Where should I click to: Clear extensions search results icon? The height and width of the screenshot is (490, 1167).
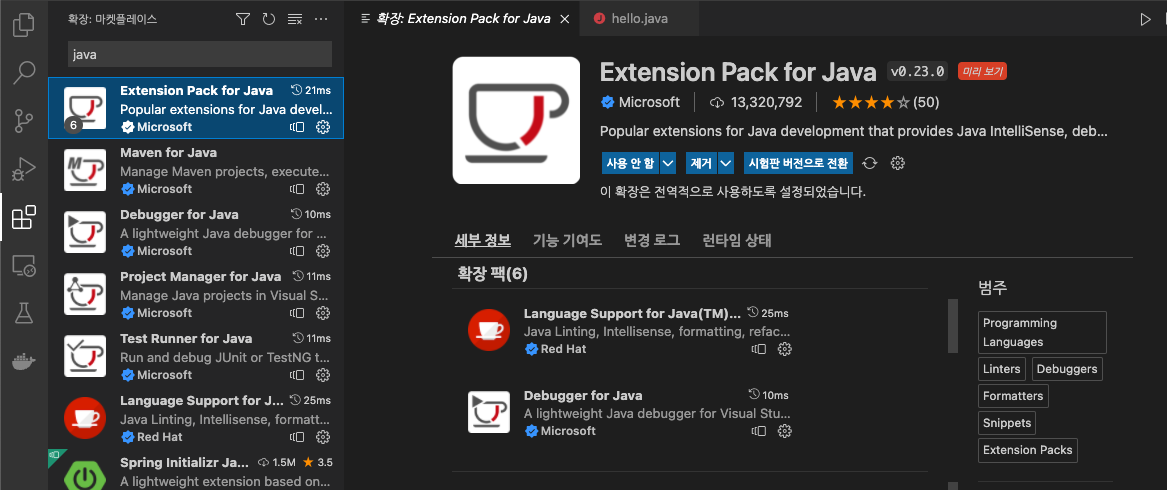coord(295,19)
